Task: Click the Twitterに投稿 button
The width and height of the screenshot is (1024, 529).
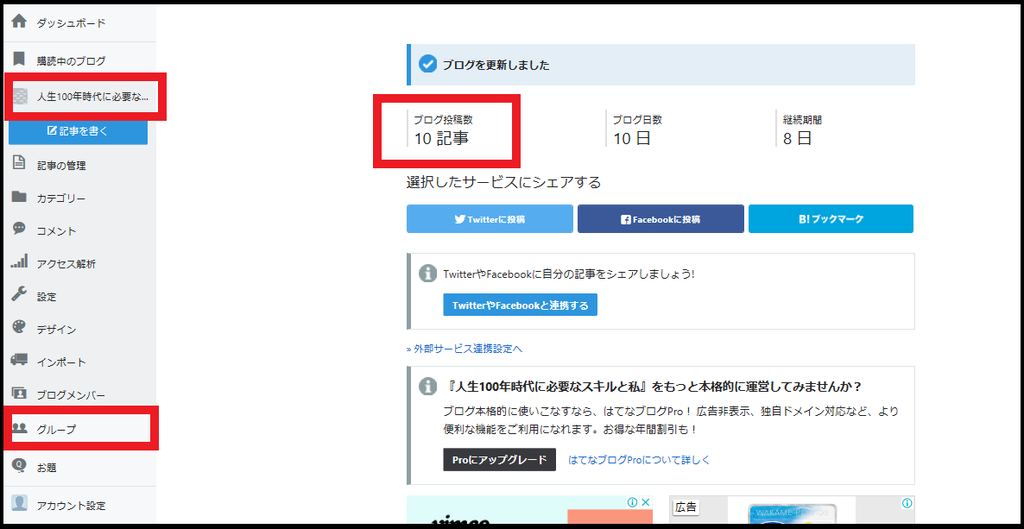Action: coord(490,219)
